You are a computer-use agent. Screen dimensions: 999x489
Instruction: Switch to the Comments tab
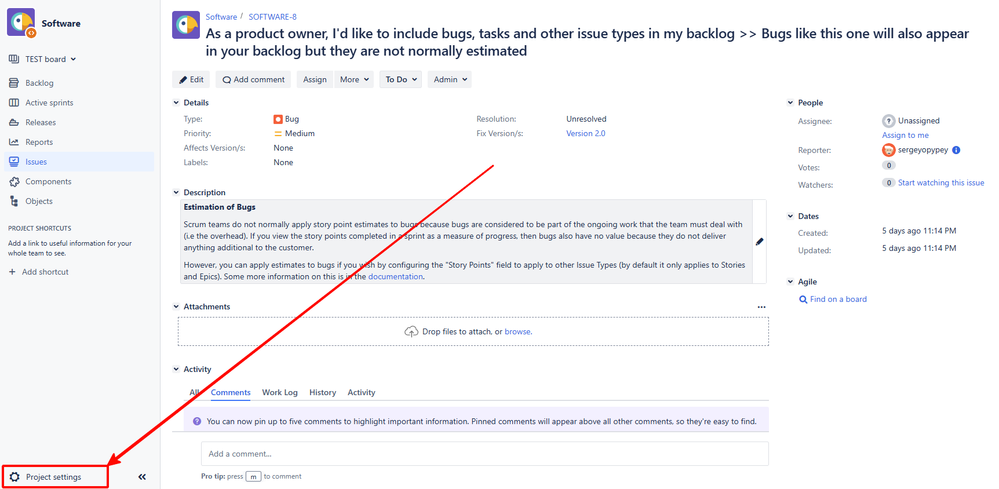[x=231, y=392]
